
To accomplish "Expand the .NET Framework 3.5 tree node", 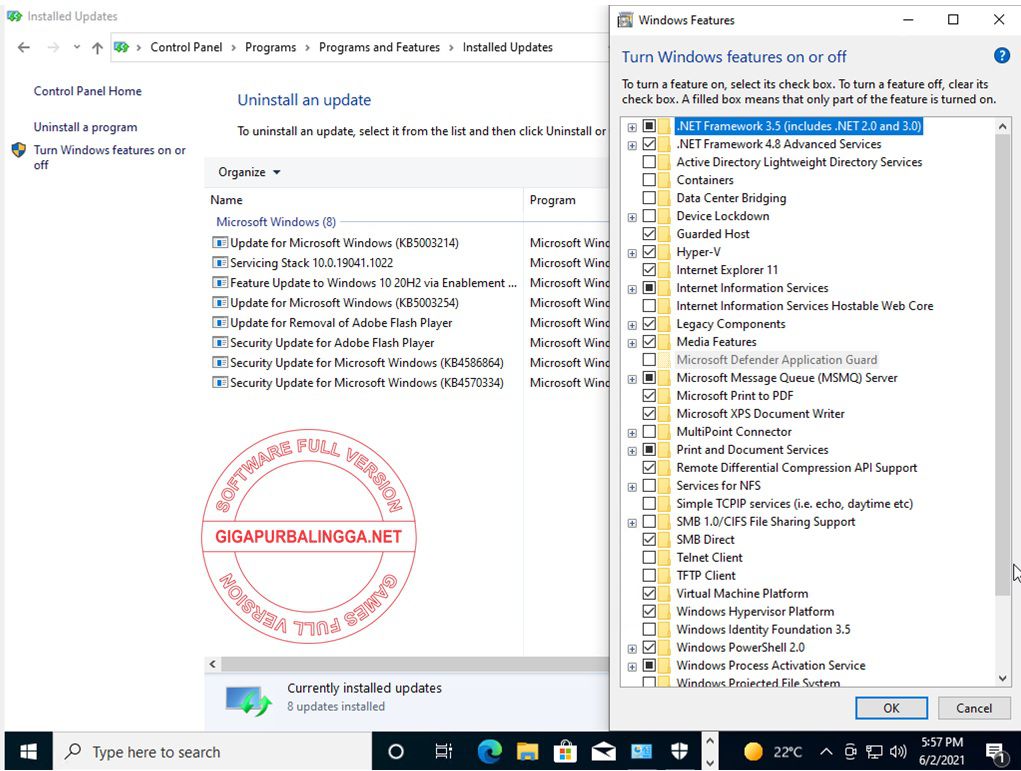I will pyautogui.click(x=632, y=127).
